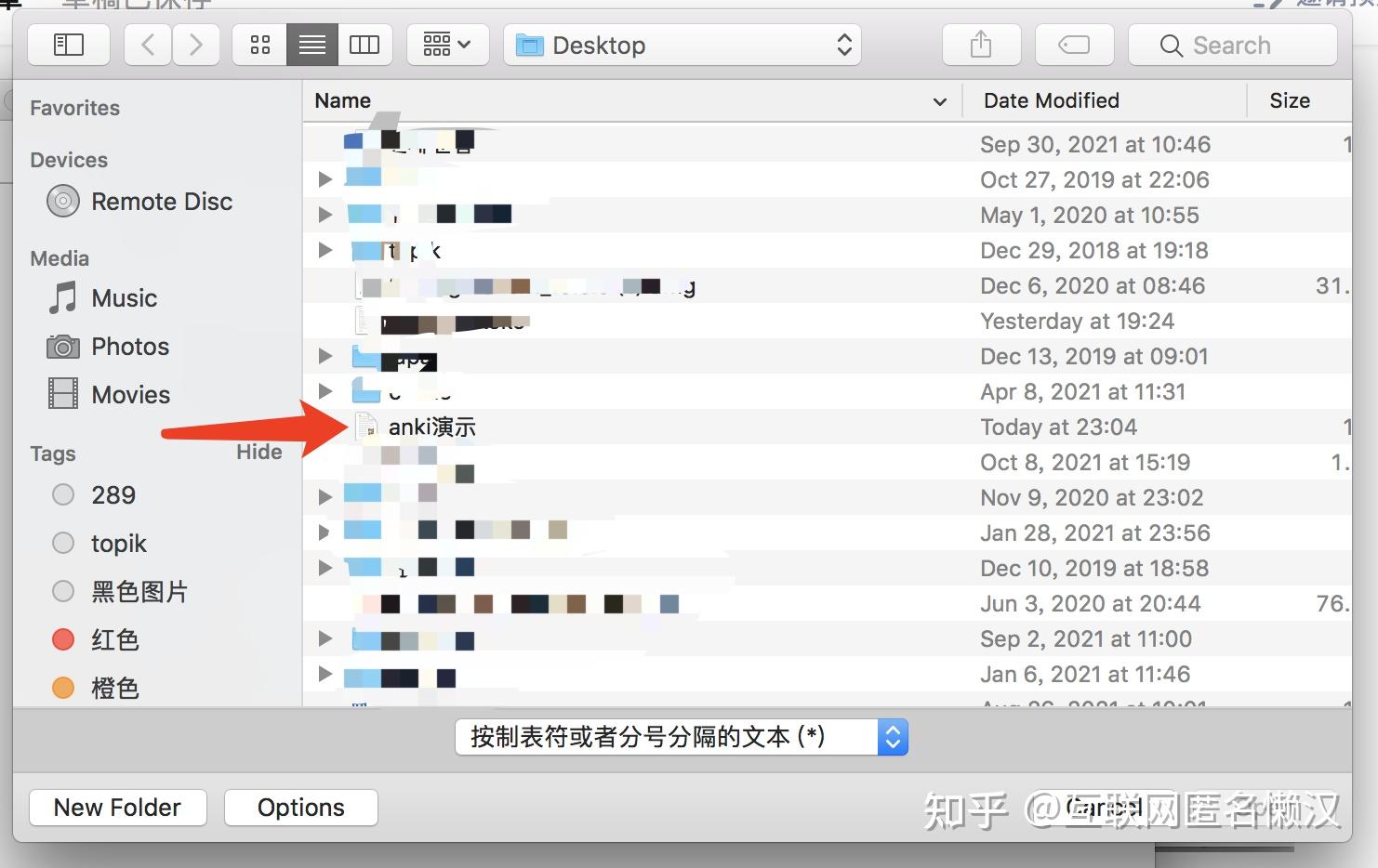Screen dimensions: 1378x868
Task: Select the 红色 red tag swatch
Action: pyautogui.click(x=62, y=639)
